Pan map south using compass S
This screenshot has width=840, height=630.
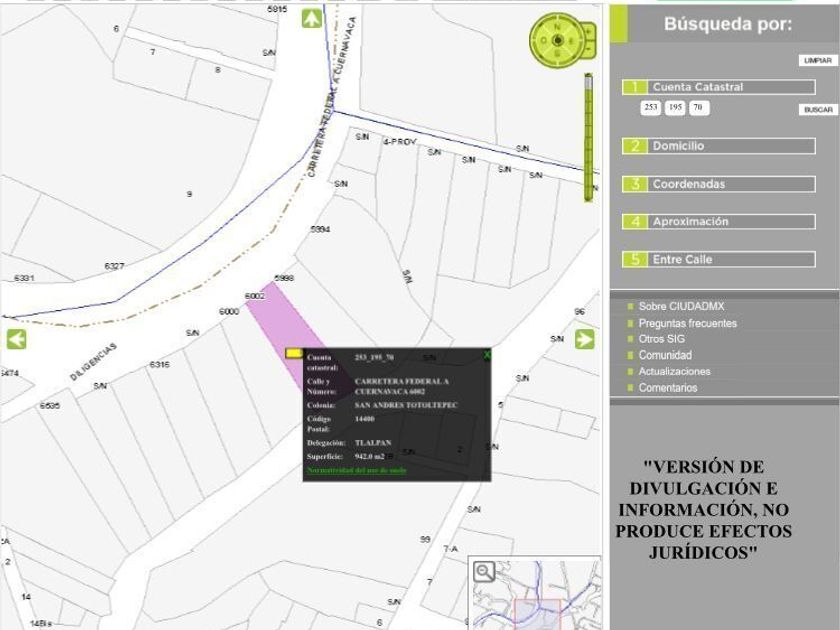557,55
